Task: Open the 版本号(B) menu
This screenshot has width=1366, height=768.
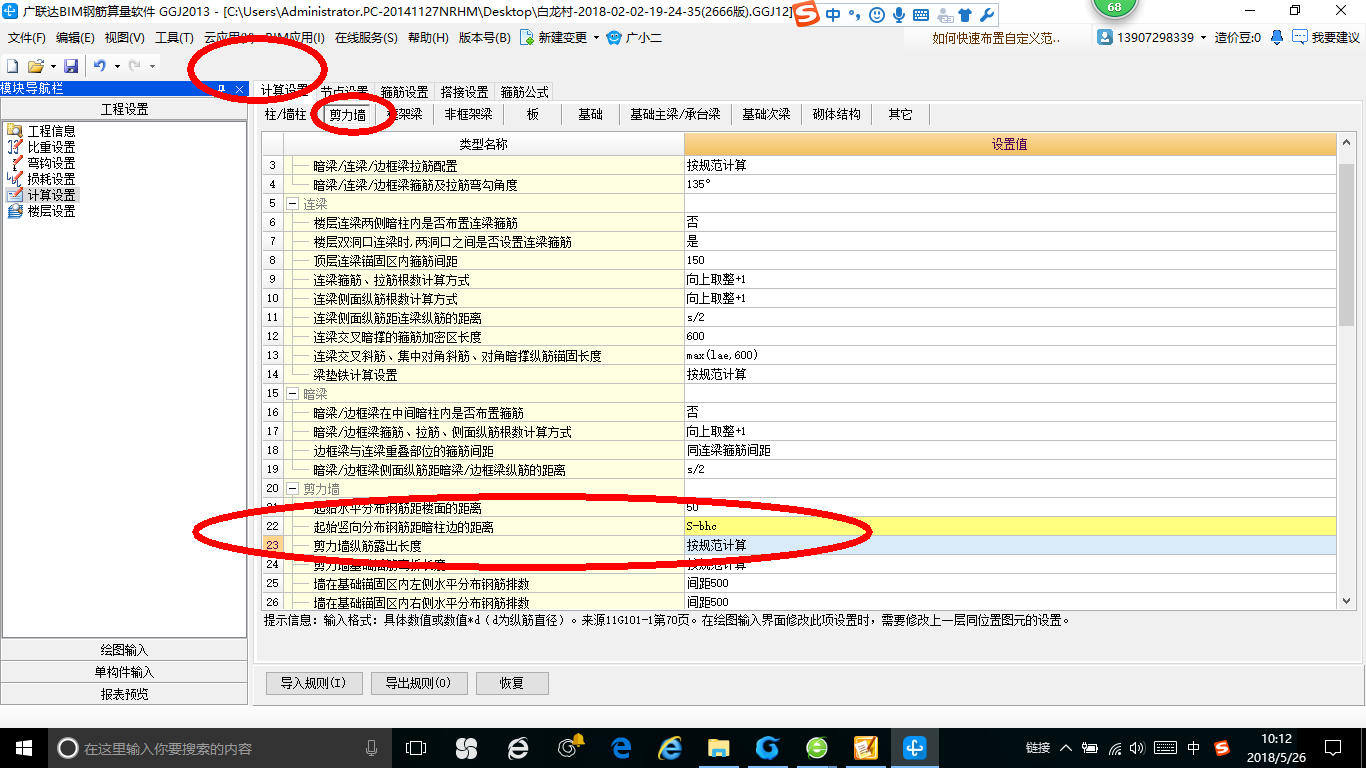Action: pos(484,38)
